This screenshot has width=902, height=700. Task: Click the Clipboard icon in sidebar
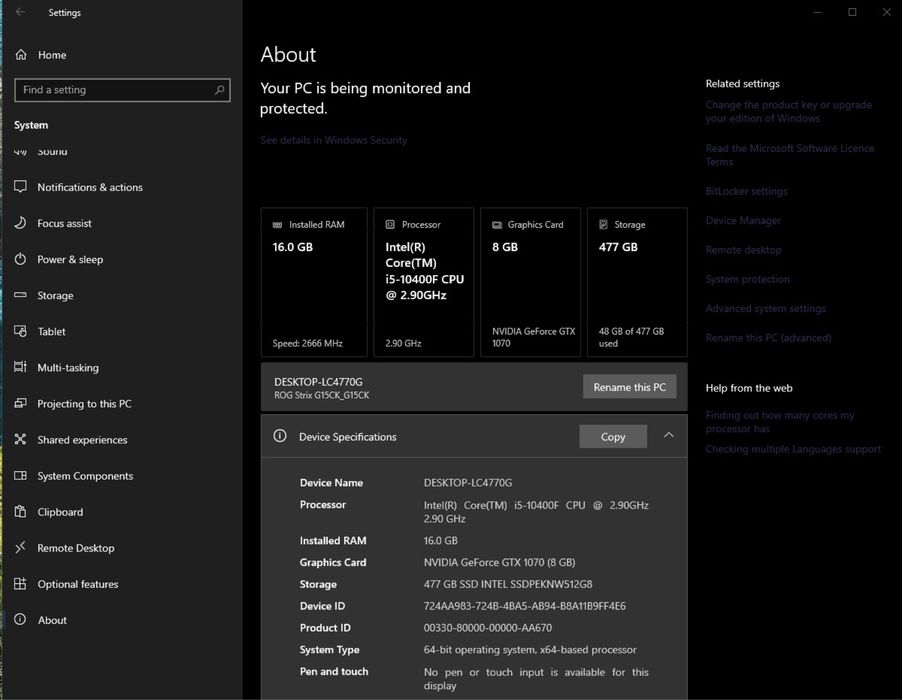pyautogui.click(x=21, y=512)
